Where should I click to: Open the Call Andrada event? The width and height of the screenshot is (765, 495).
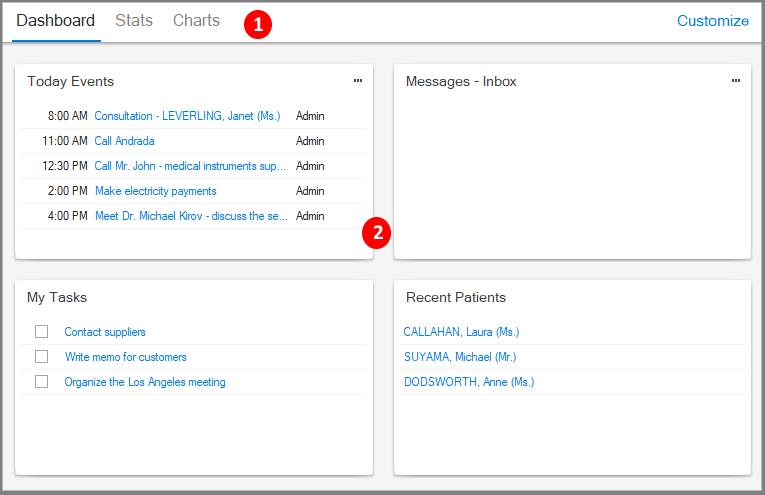click(x=124, y=141)
